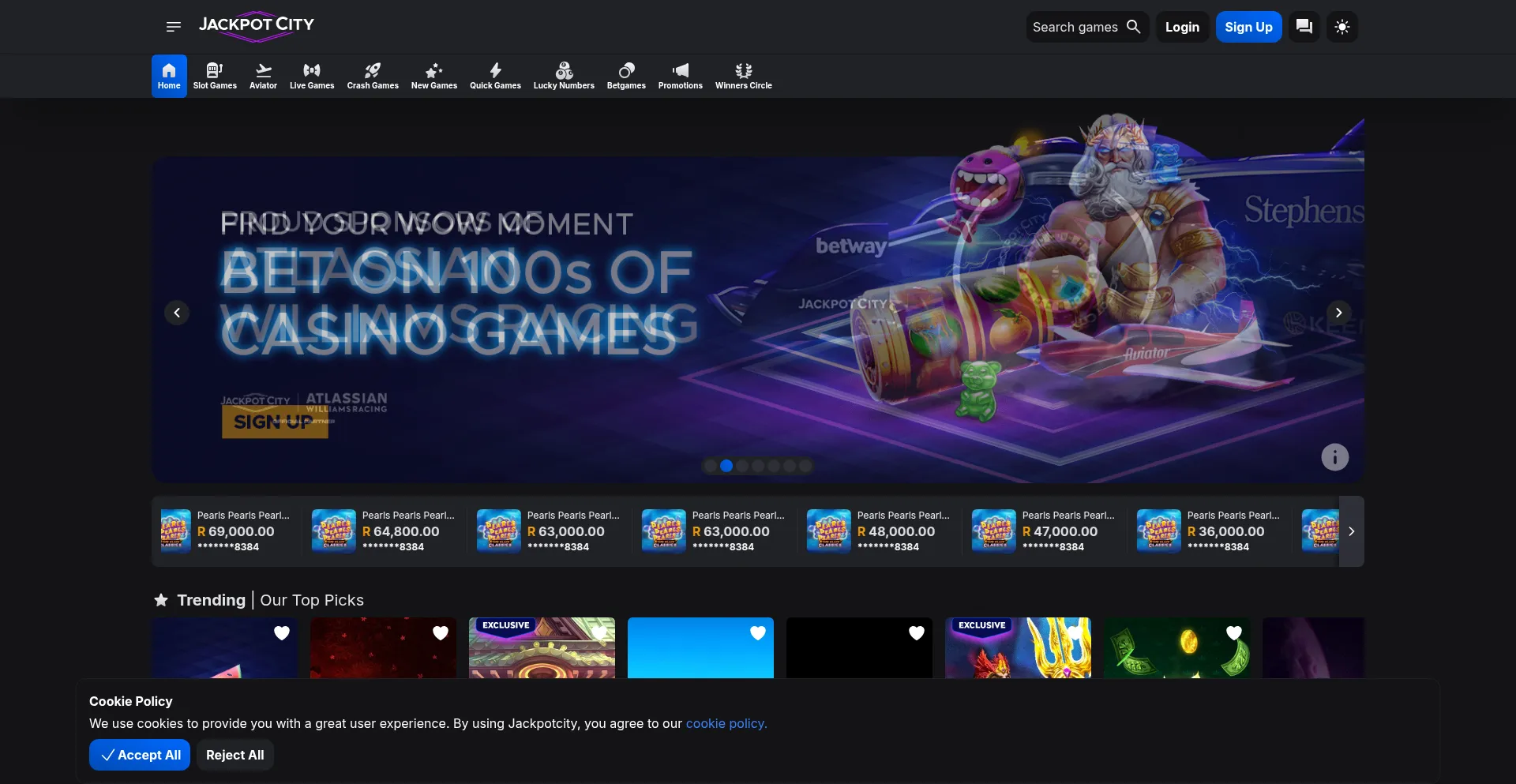The width and height of the screenshot is (1516, 784).
Task: Select the first carousel dot indicator
Action: coord(711,466)
